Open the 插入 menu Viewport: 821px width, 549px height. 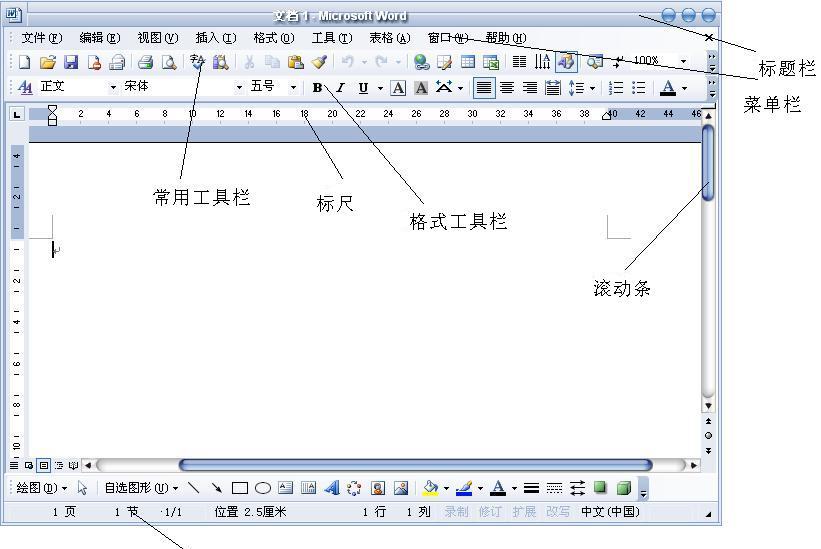[x=216, y=38]
